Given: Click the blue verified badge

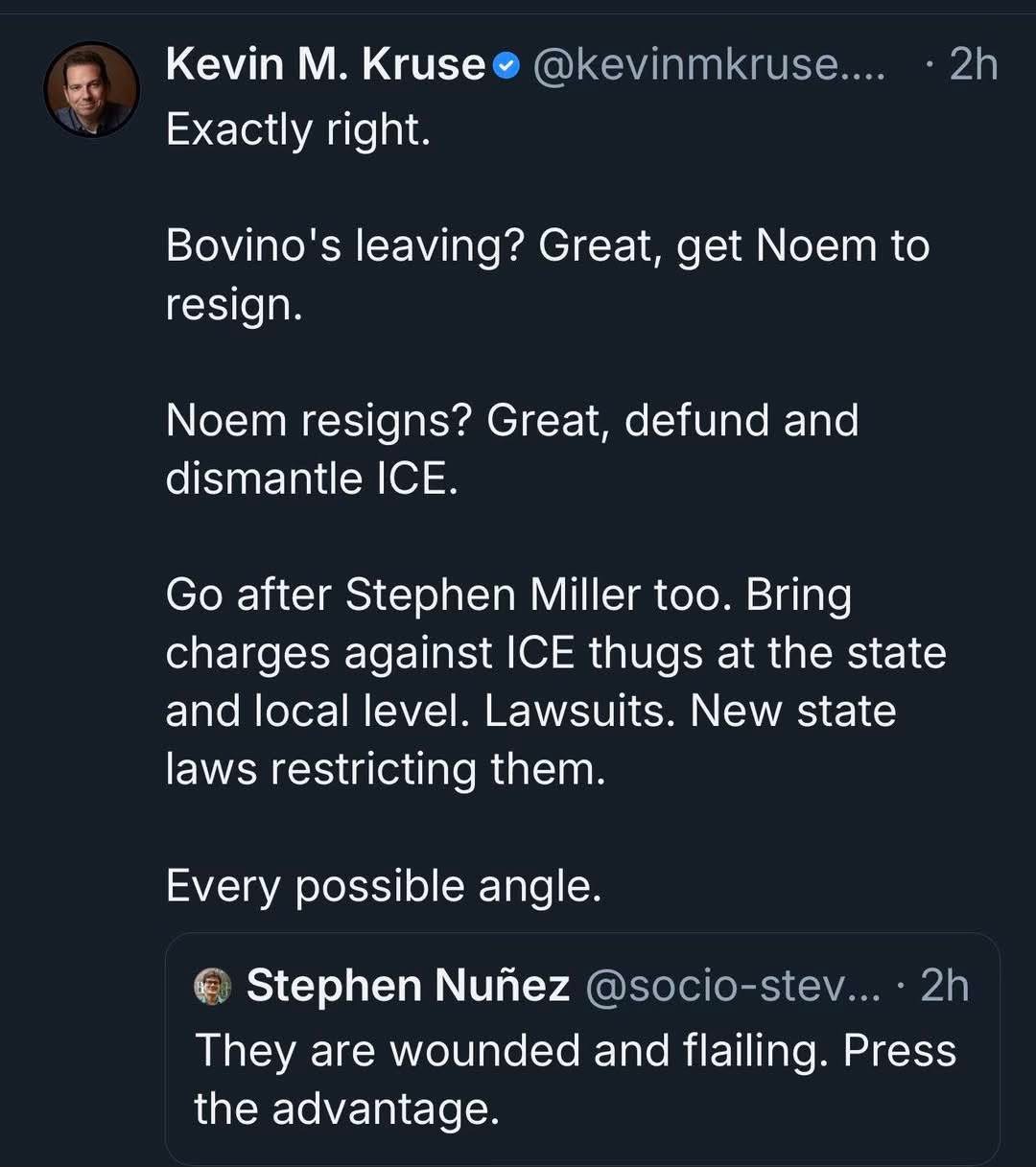Looking at the screenshot, I should click(x=506, y=66).
